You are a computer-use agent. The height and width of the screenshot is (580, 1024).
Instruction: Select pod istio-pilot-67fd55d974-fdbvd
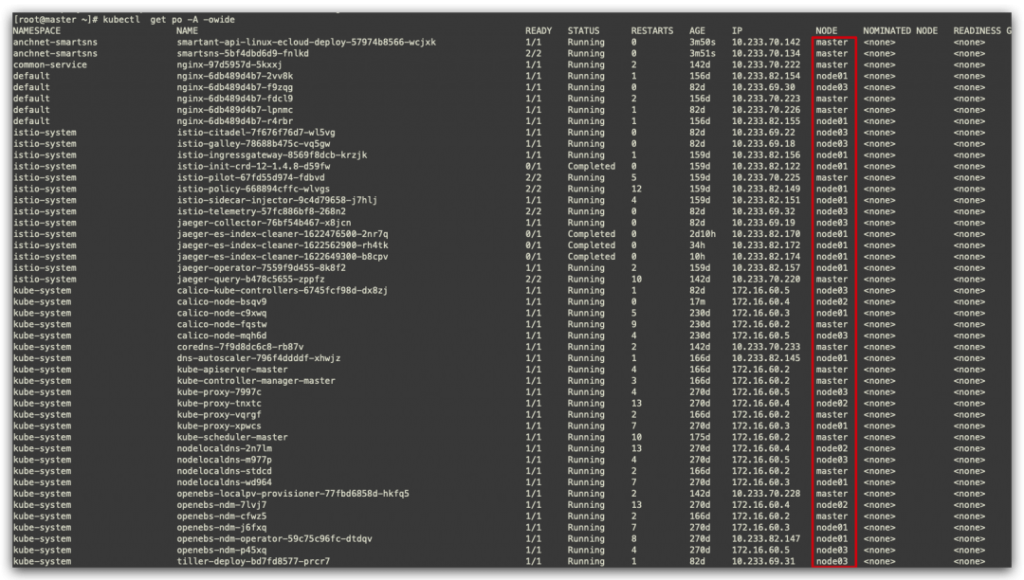click(x=250, y=178)
